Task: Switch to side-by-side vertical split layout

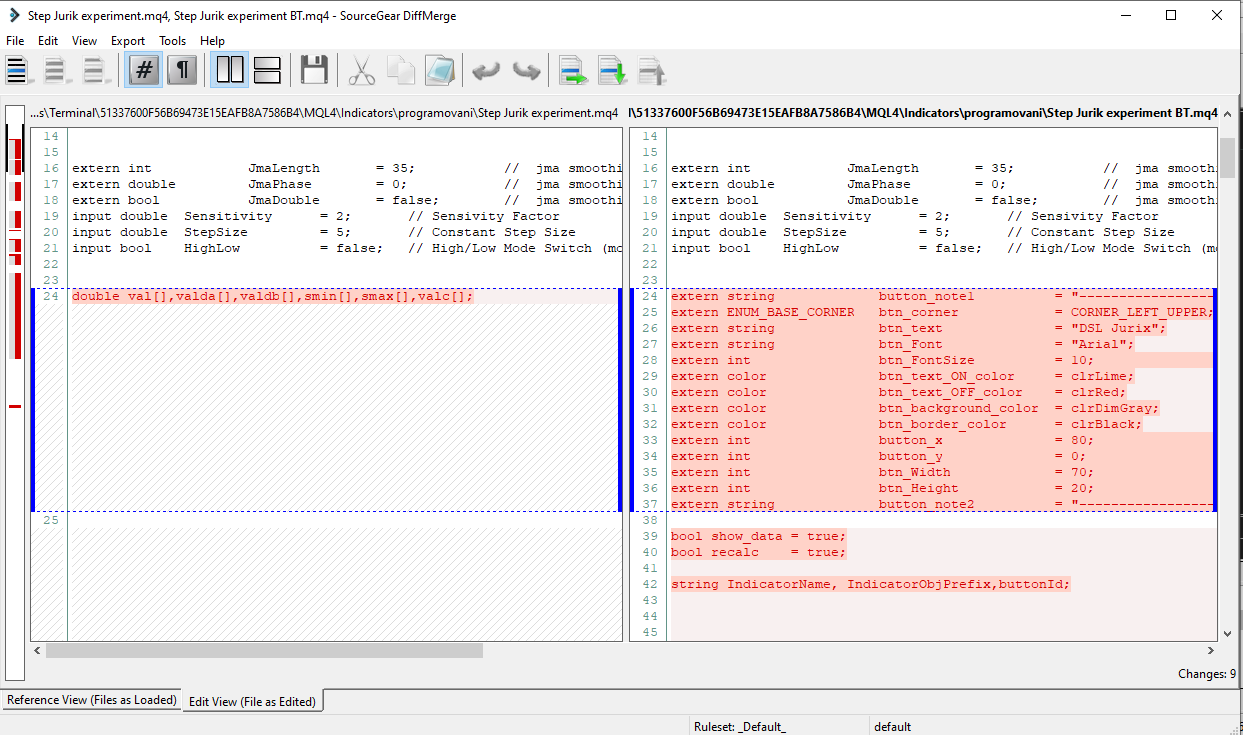Action: coord(230,70)
